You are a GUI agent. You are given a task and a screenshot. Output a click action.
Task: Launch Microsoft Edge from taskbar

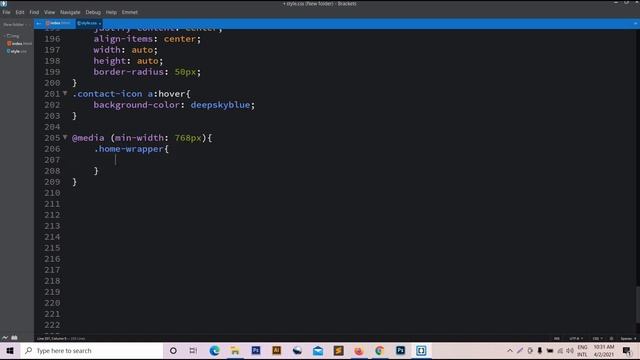(x=214, y=351)
